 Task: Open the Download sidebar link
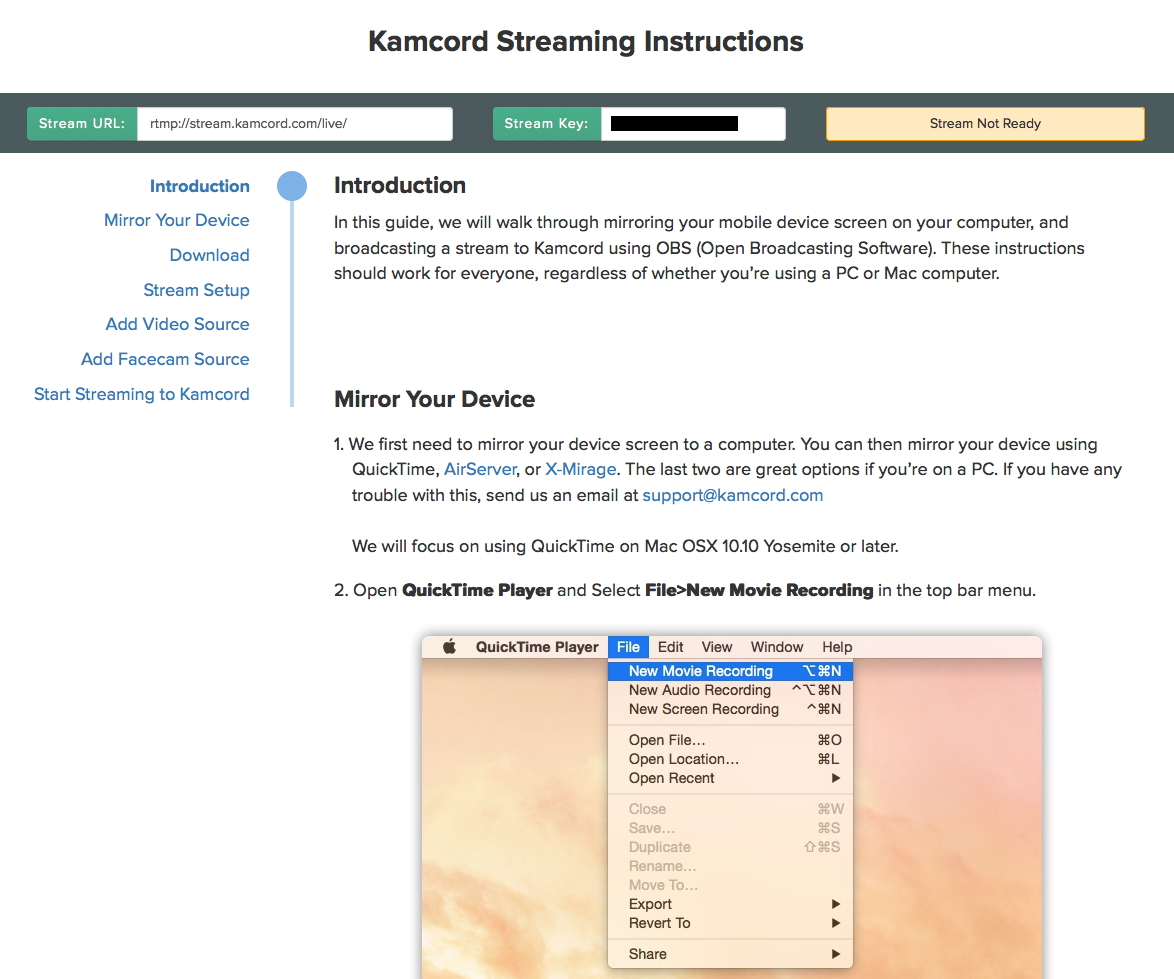pyautogui.click(x=210, y=255)
